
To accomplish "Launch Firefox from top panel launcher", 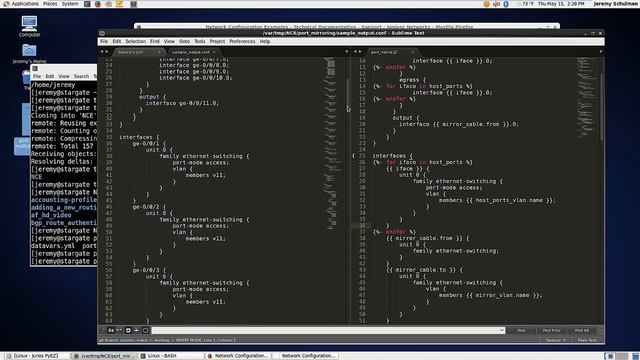I will tap(98, 4).
